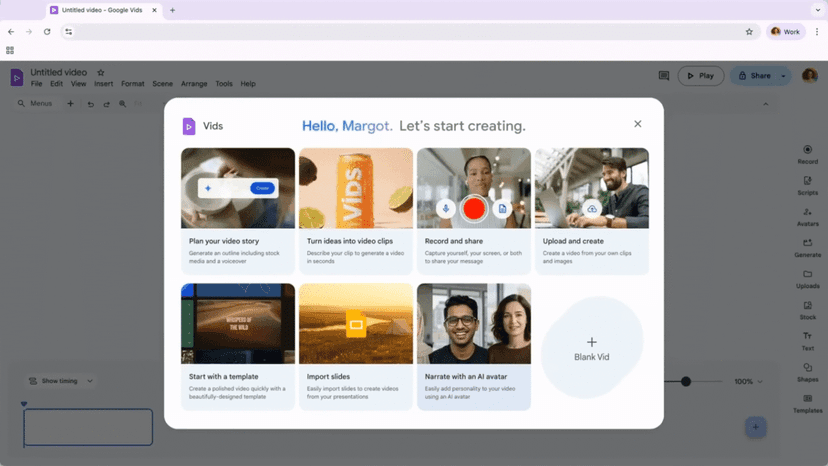The width and height of the screenshot is (828, 466).
Task: Open the Scripts panel in the sidebar
Action: 807,186
